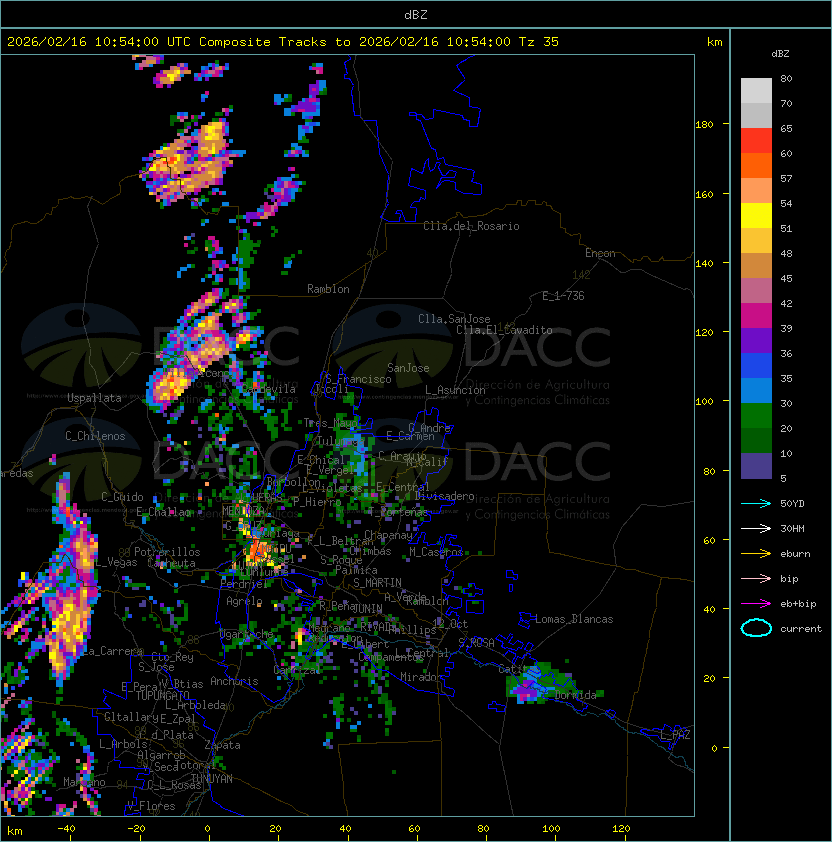Image resolution: width=832 pixels, height=842 pixels.
Task: Click the 'Anchoris' map label
Action: coord(234,681)
